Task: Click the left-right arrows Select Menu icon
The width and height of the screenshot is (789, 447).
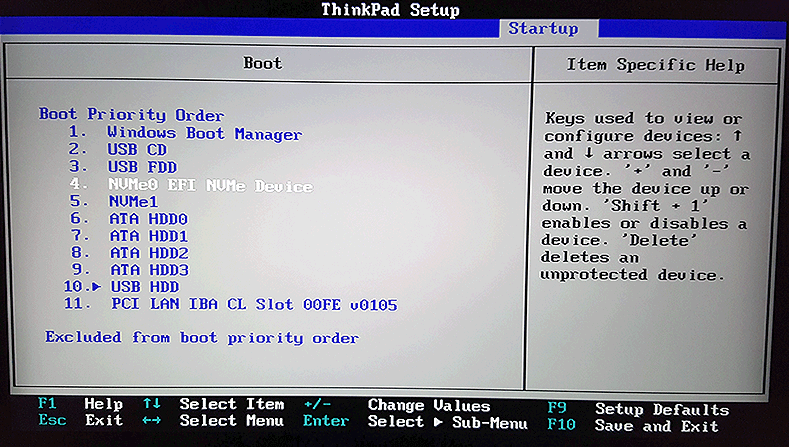Action: tap(151, 420)
